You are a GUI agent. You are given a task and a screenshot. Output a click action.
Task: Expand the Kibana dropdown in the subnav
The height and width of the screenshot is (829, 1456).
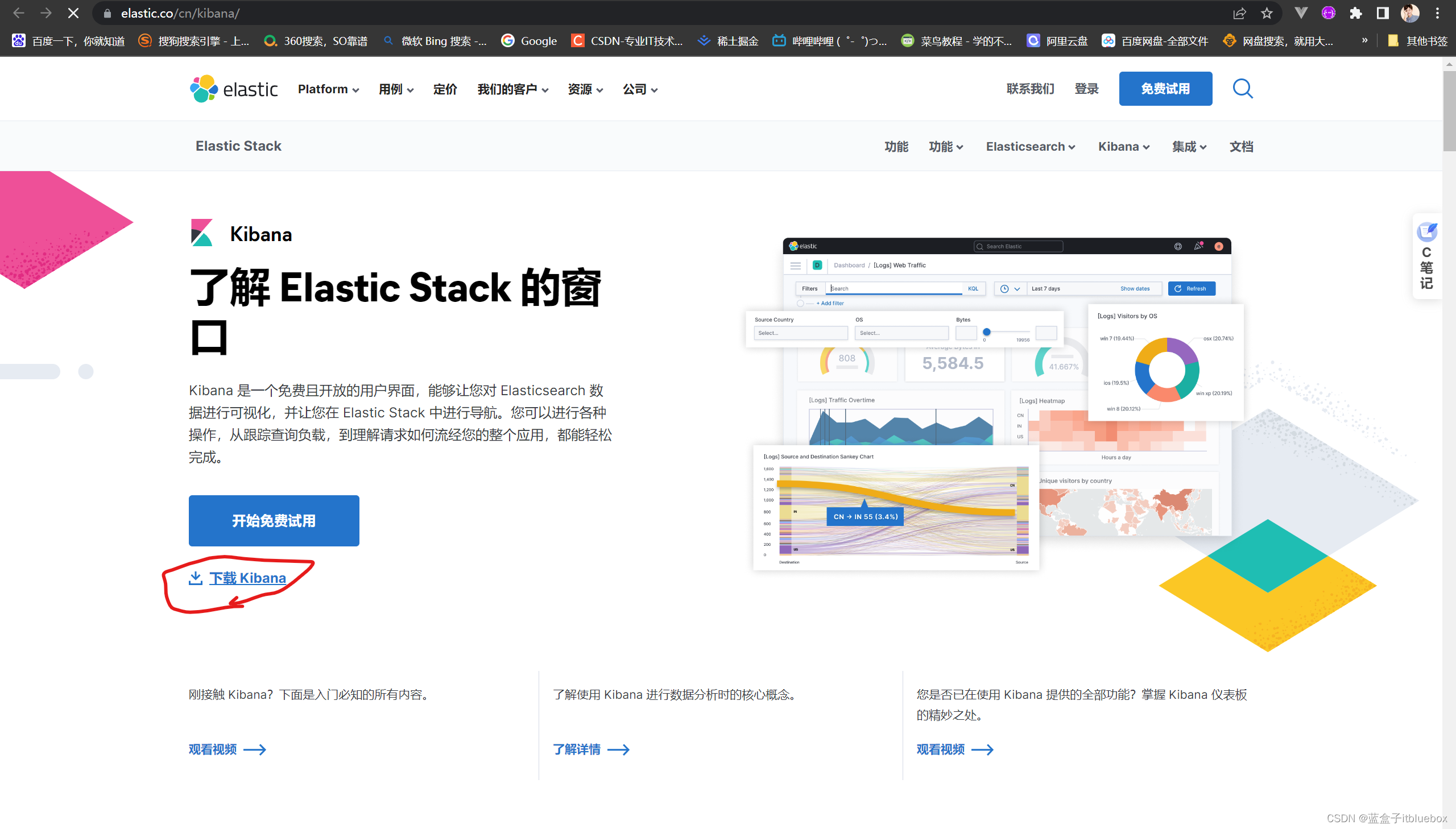(x=1122, y=146)
